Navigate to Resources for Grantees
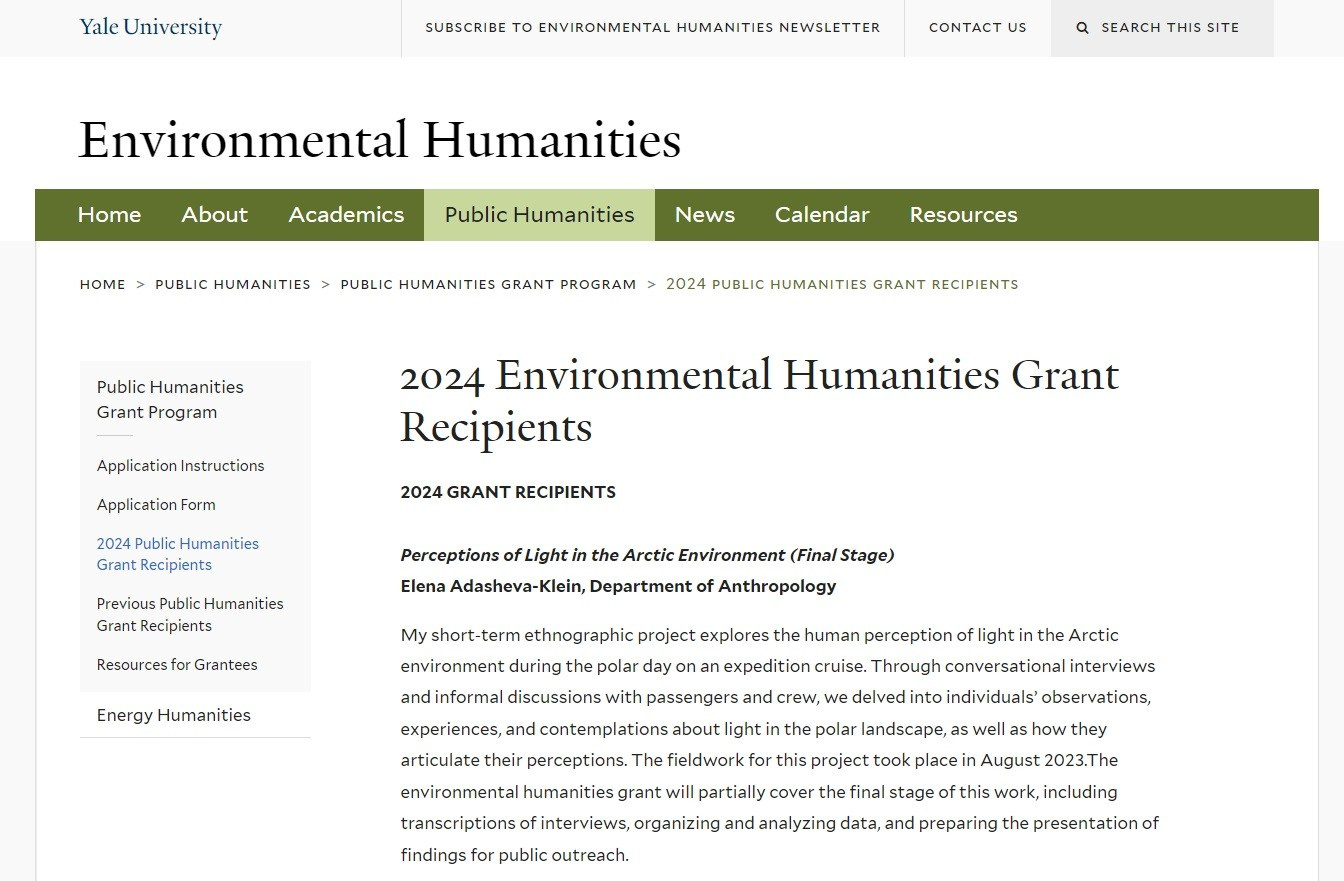 click(x=177, y=664)
